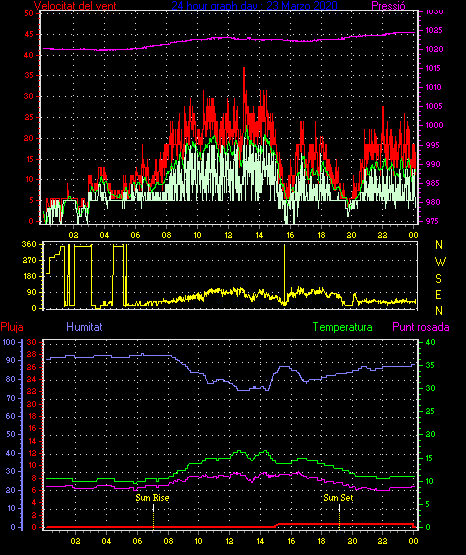Click the 'Velocitat del vent' title label
466x555 pixels.
(x=75, y=6)
